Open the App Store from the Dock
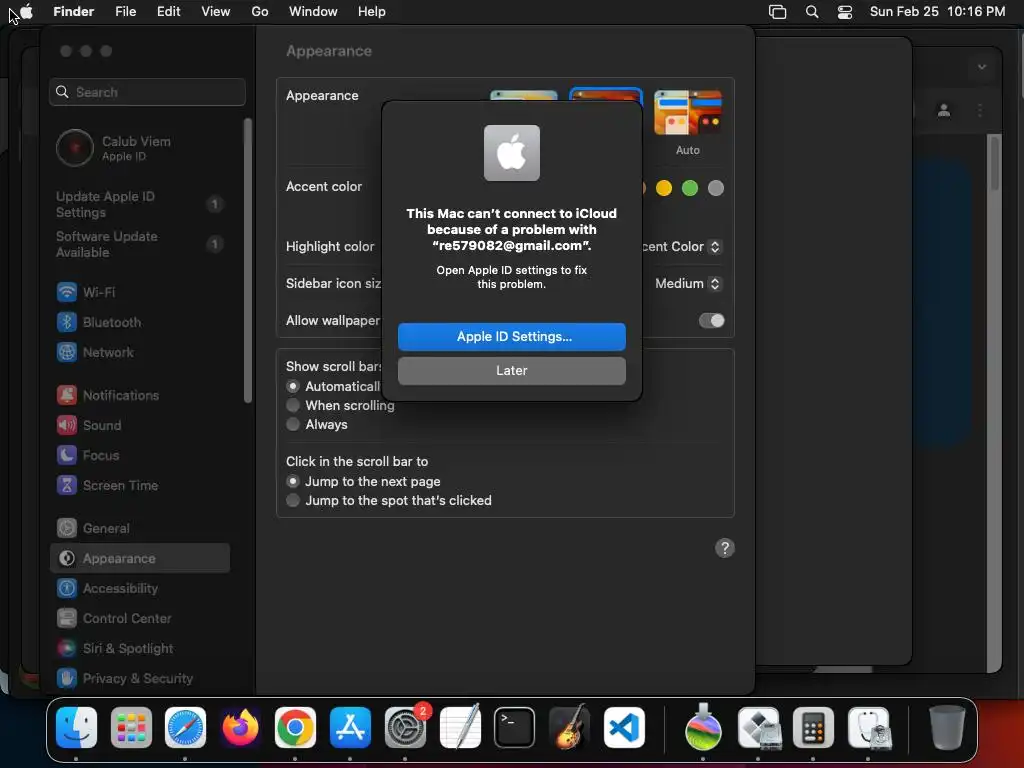 pyautogui.click(x=350, y=728)
